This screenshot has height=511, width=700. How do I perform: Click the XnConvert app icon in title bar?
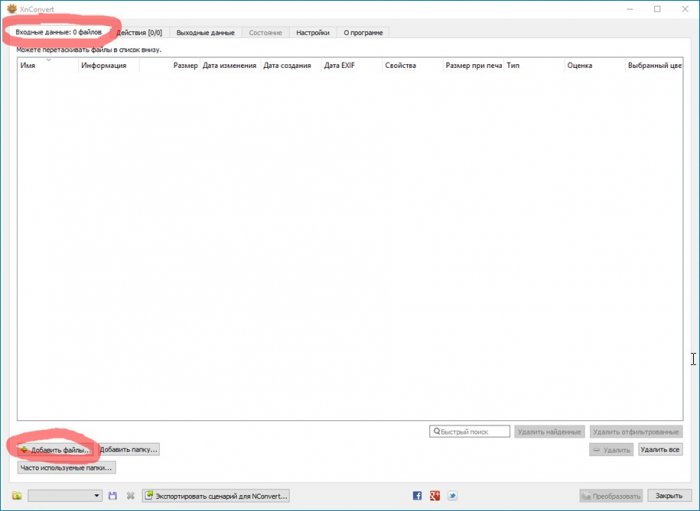coord(11,8)
